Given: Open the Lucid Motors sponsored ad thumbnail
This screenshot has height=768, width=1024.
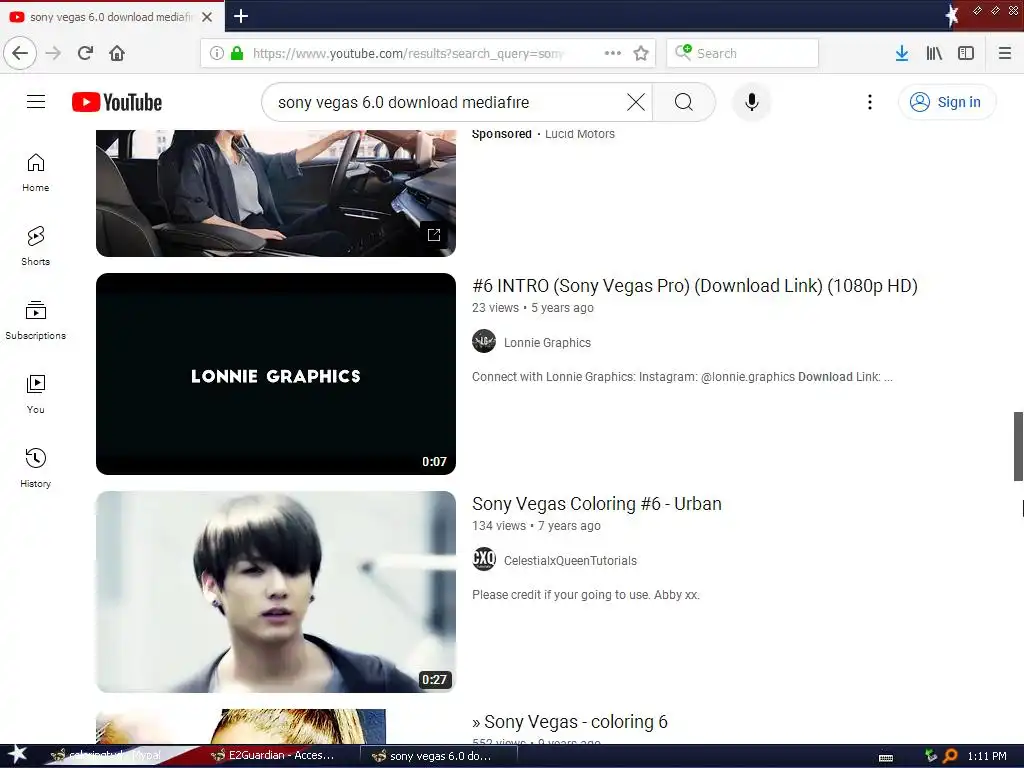Looking at the screenshot, I should [x=276, y=193].
